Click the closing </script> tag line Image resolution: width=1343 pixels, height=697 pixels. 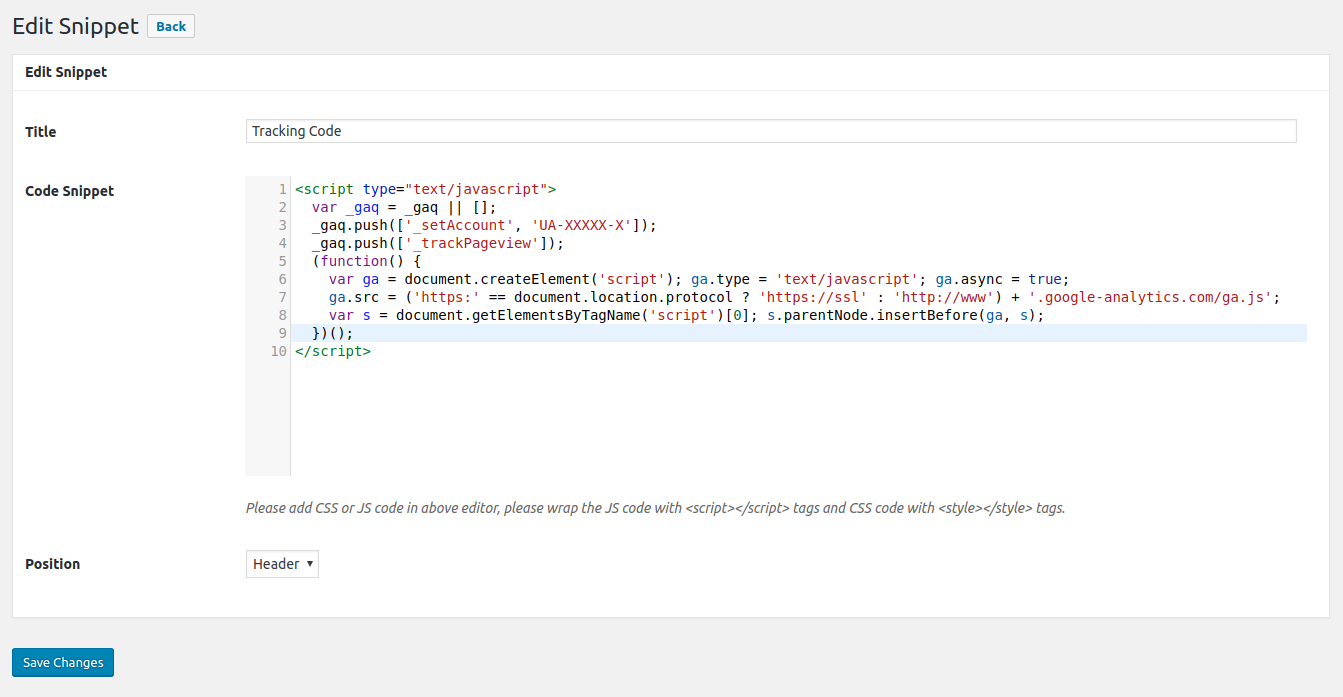333,351
